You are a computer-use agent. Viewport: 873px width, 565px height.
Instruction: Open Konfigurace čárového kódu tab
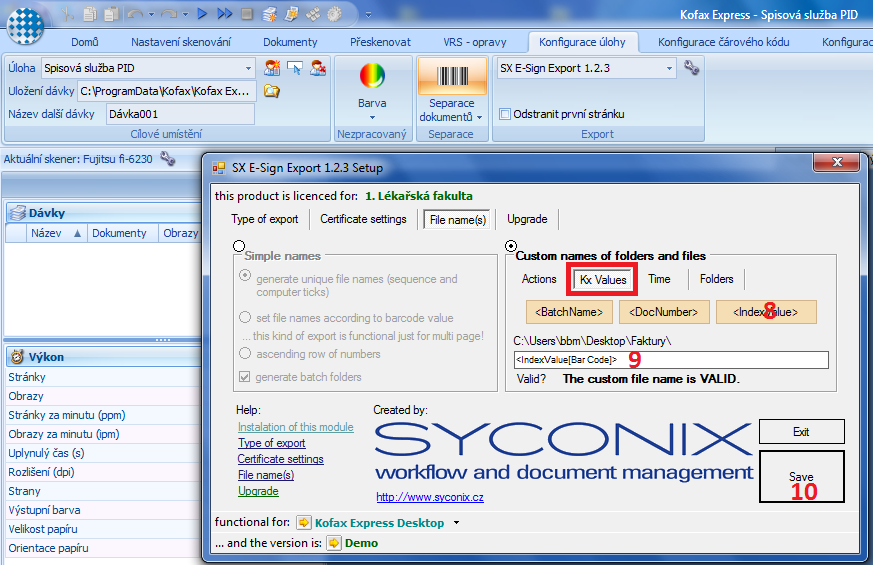(724, 42)
